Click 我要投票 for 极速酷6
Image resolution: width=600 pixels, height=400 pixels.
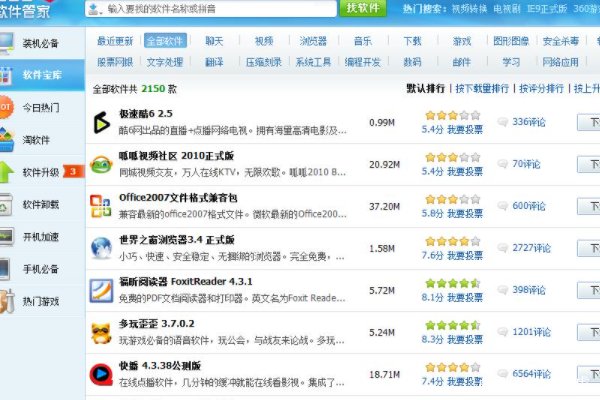[x=465, y=130]
